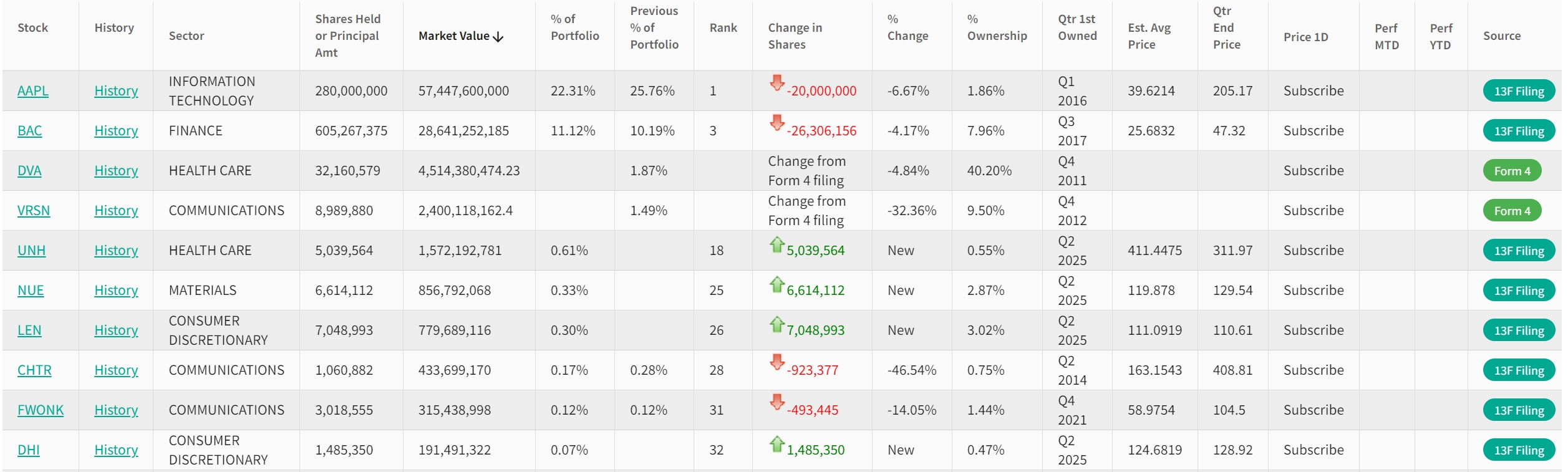Sort table by % of Portfolio header
Screen dimensions: 1568x472
click(x=574, y=27)
